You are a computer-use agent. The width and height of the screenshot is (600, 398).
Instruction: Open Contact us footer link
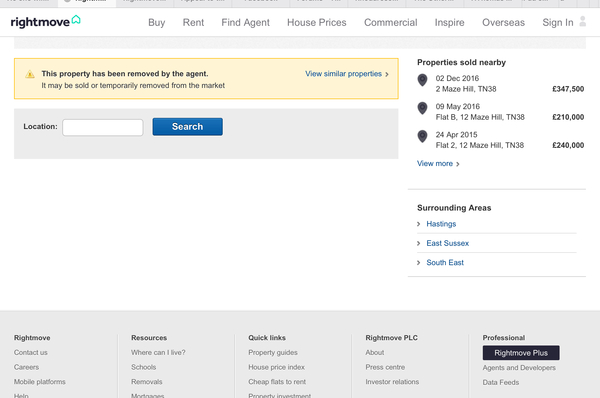31,352
